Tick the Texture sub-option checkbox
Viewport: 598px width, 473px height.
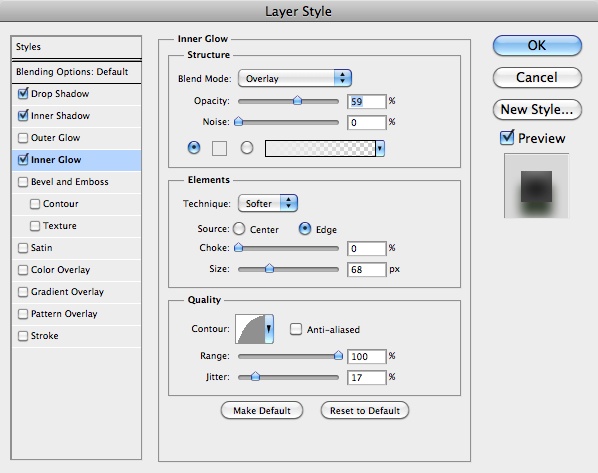[35, 226]
